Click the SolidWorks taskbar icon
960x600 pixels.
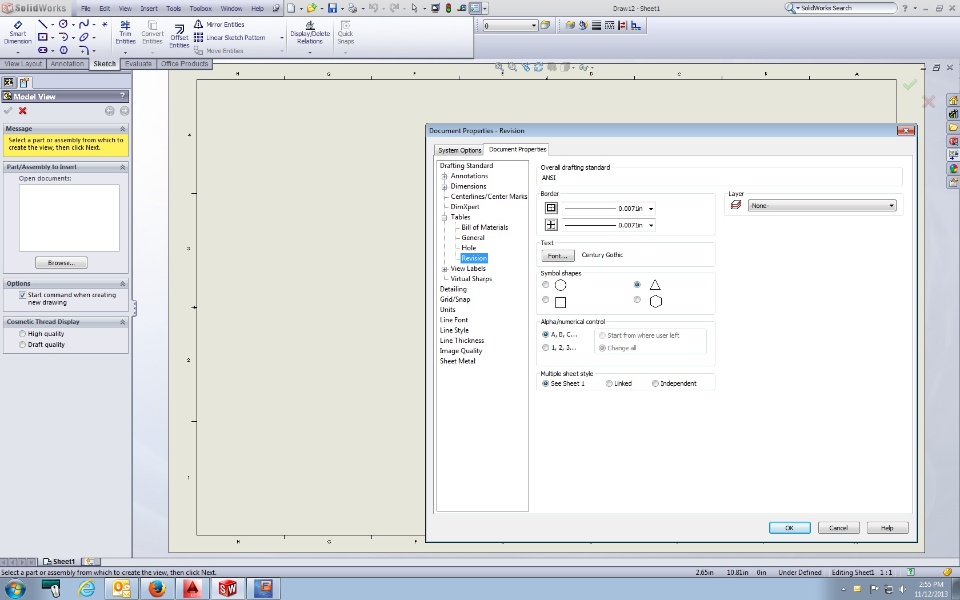click(x=228, y=588)
